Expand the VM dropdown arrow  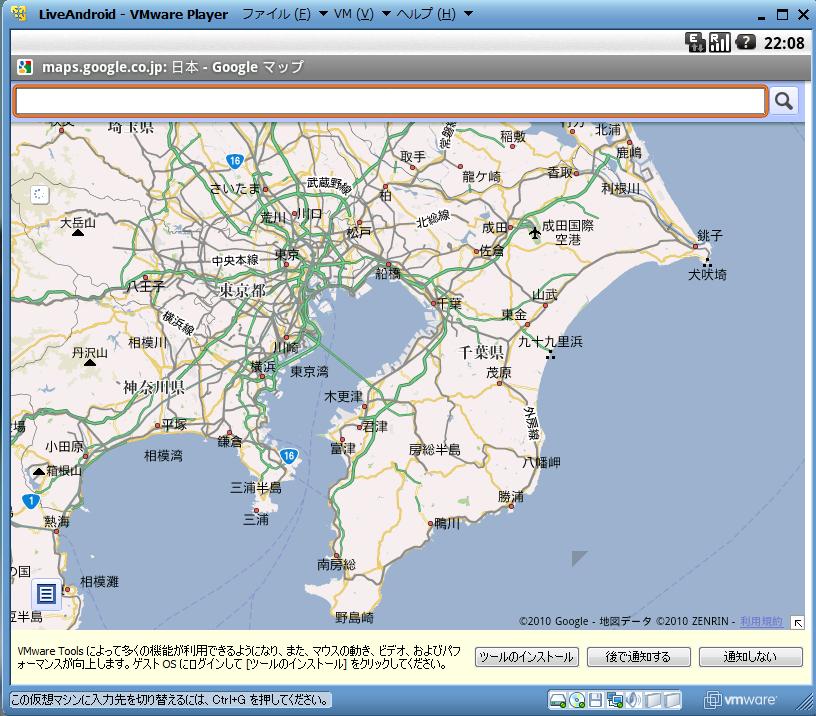click(x=386, y=14)
